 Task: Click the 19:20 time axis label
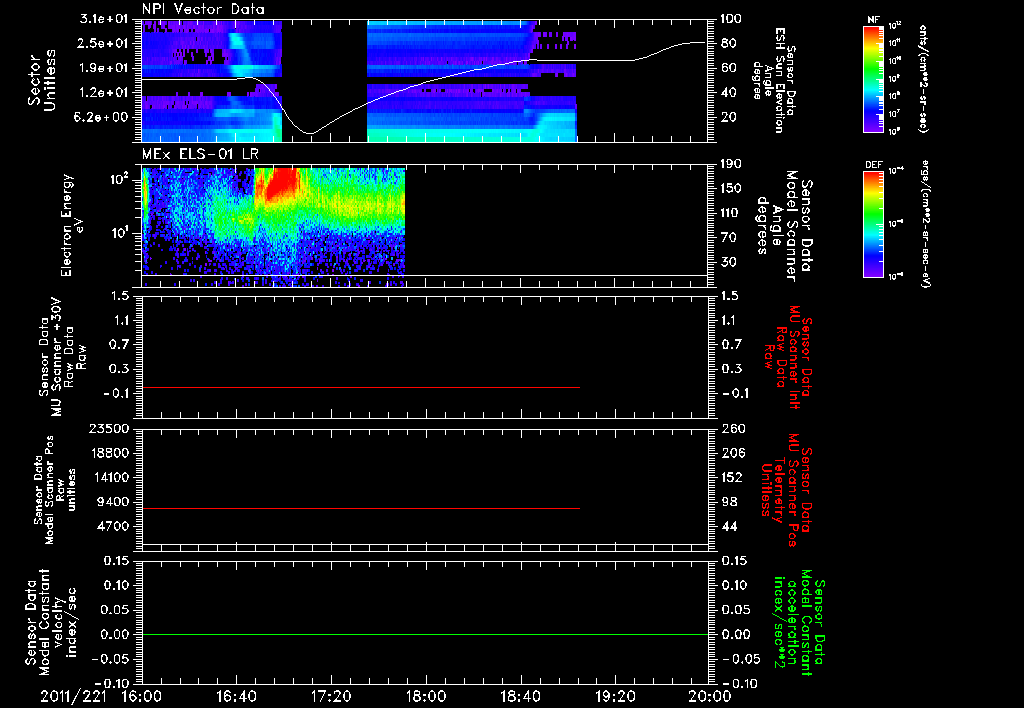coord(615,696)
